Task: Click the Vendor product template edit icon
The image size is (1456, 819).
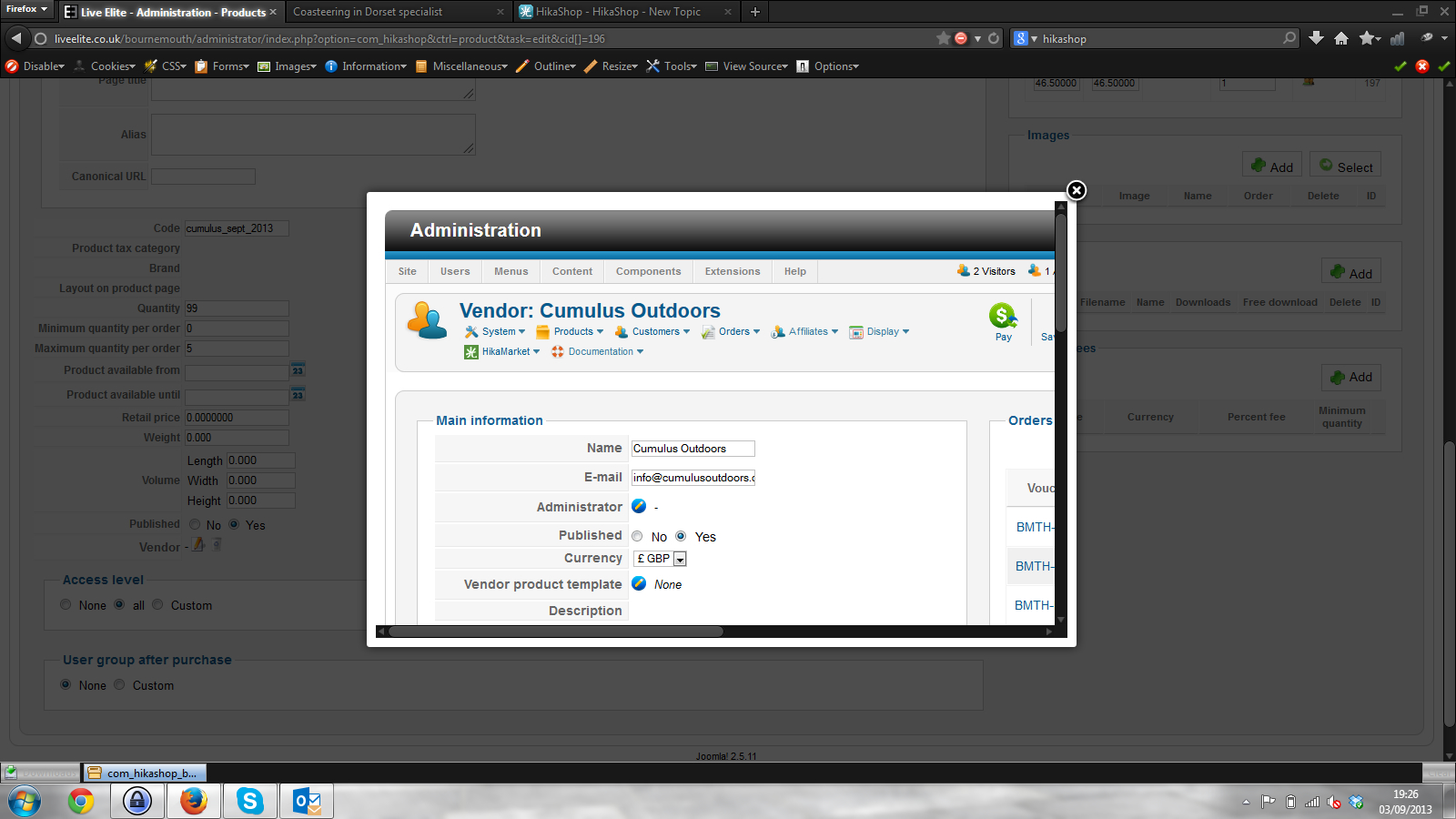Action: (639, 583)
